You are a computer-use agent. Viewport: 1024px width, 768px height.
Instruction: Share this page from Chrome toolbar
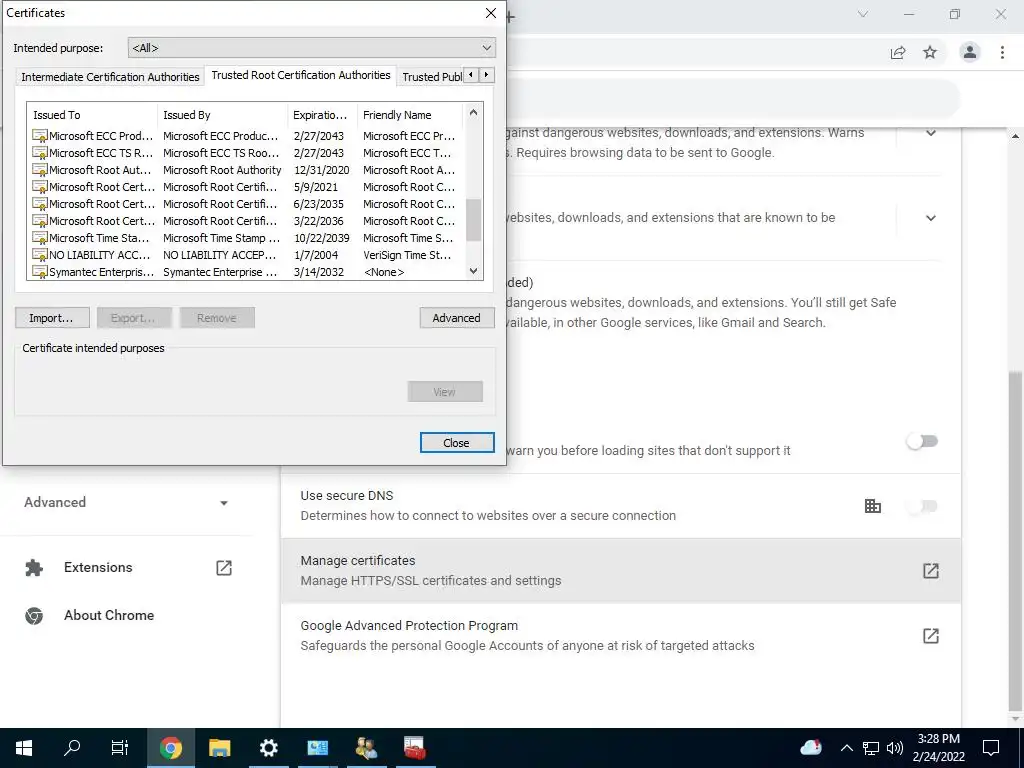click(x=898, y=52)
